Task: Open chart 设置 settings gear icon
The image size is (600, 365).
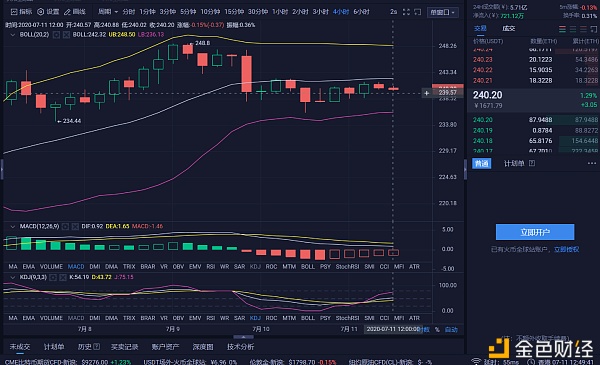Action: pyautogui.click(x=40, y=12)
